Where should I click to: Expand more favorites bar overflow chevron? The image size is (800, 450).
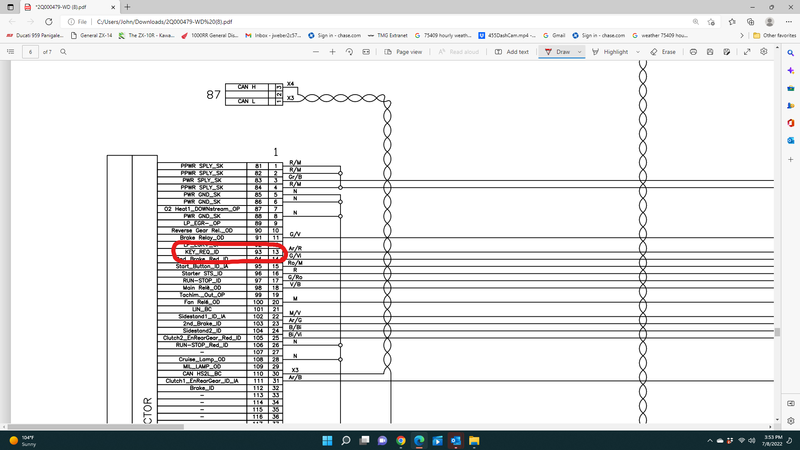click(741, 35)
